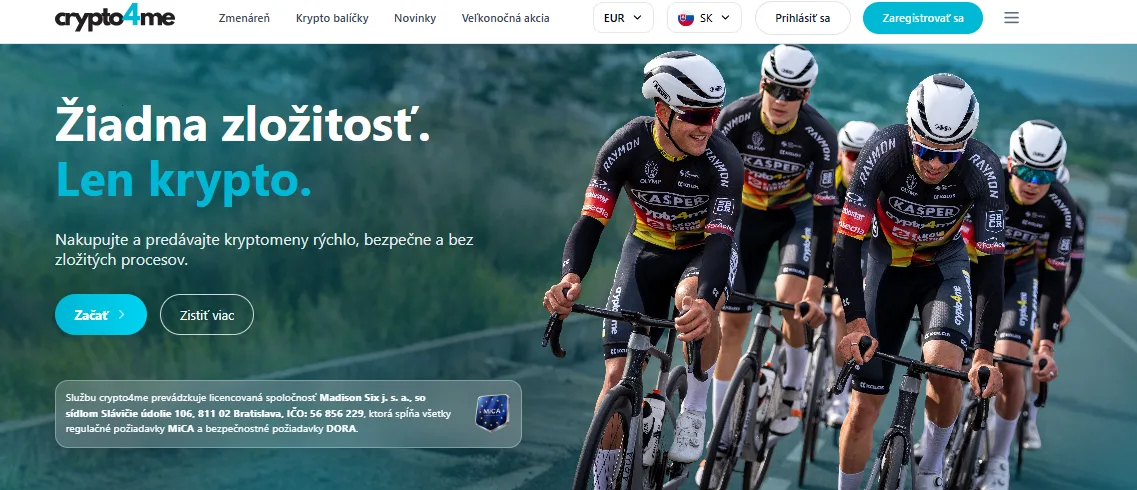The width and height of the screenshot is (1137, 490).
Task: Click the crypto4me logo
Action: (115, 18)
